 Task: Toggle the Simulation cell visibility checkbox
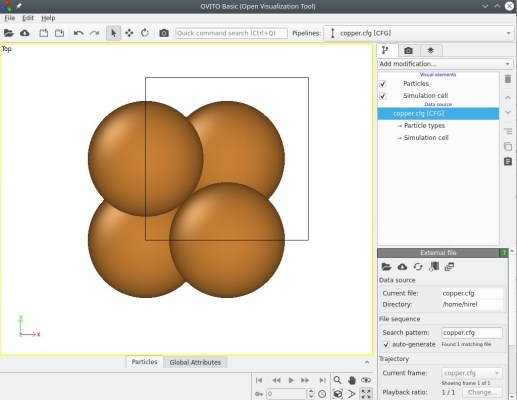pyautogui.click(x=383, y=96)
